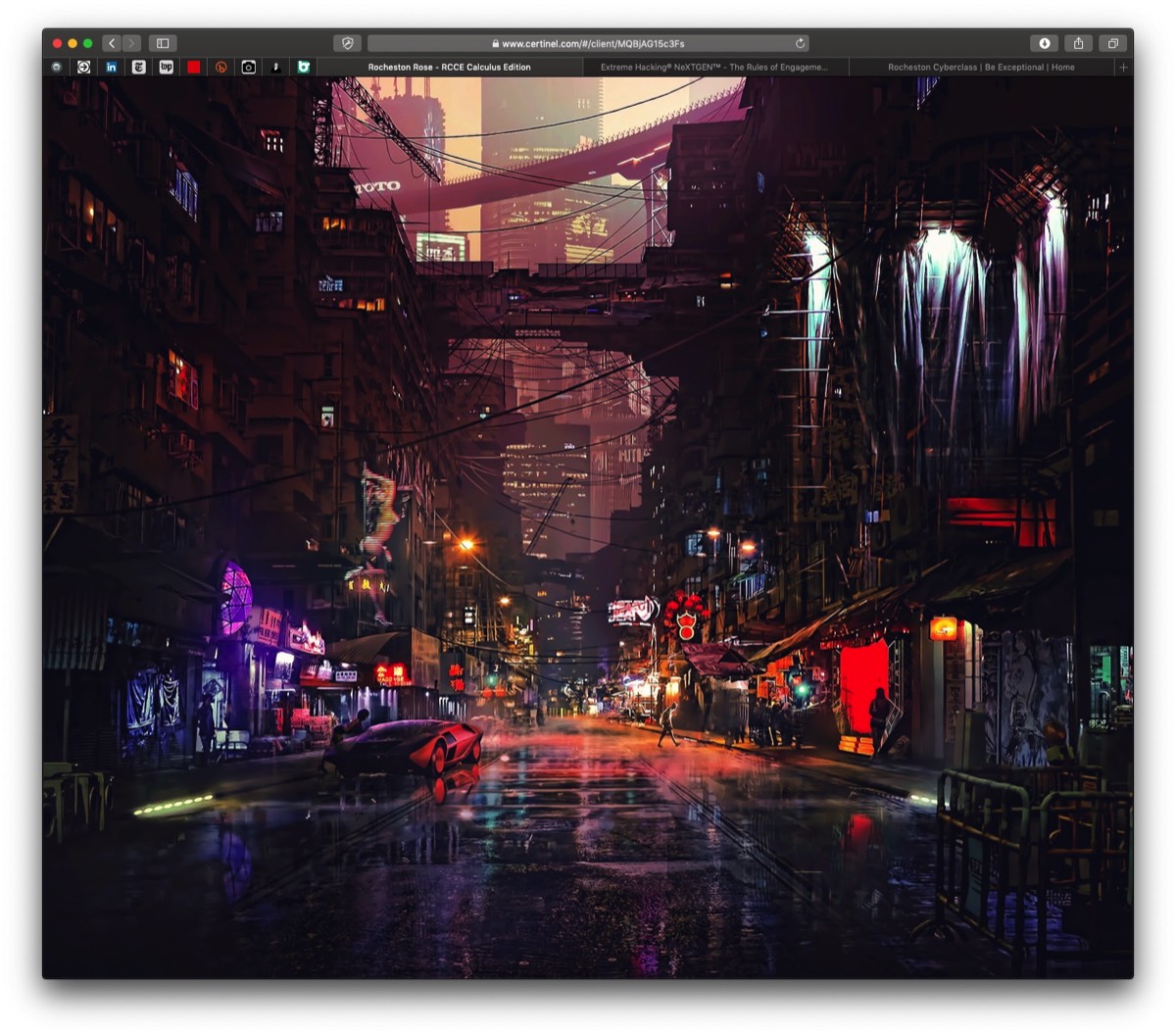Open the Washington Post pinned tab
The image size is (1176, 1035).
click(167, 68)
